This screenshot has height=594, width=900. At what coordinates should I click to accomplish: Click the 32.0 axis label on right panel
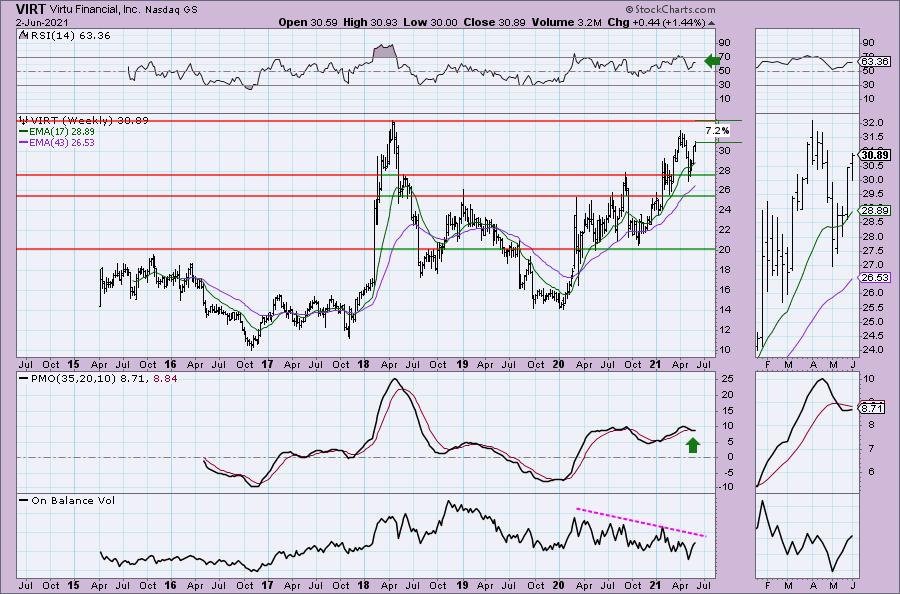[x=872, y=123]
